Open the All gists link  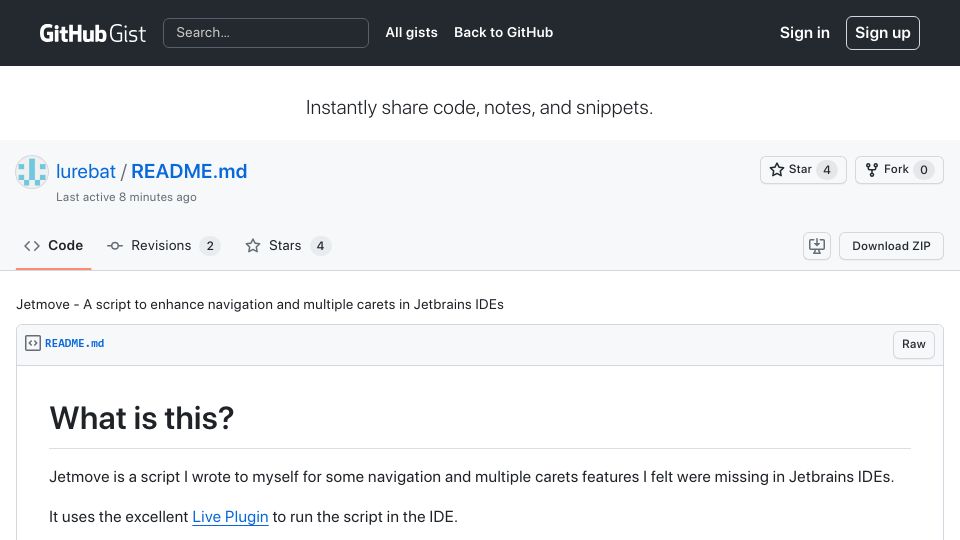411,32
